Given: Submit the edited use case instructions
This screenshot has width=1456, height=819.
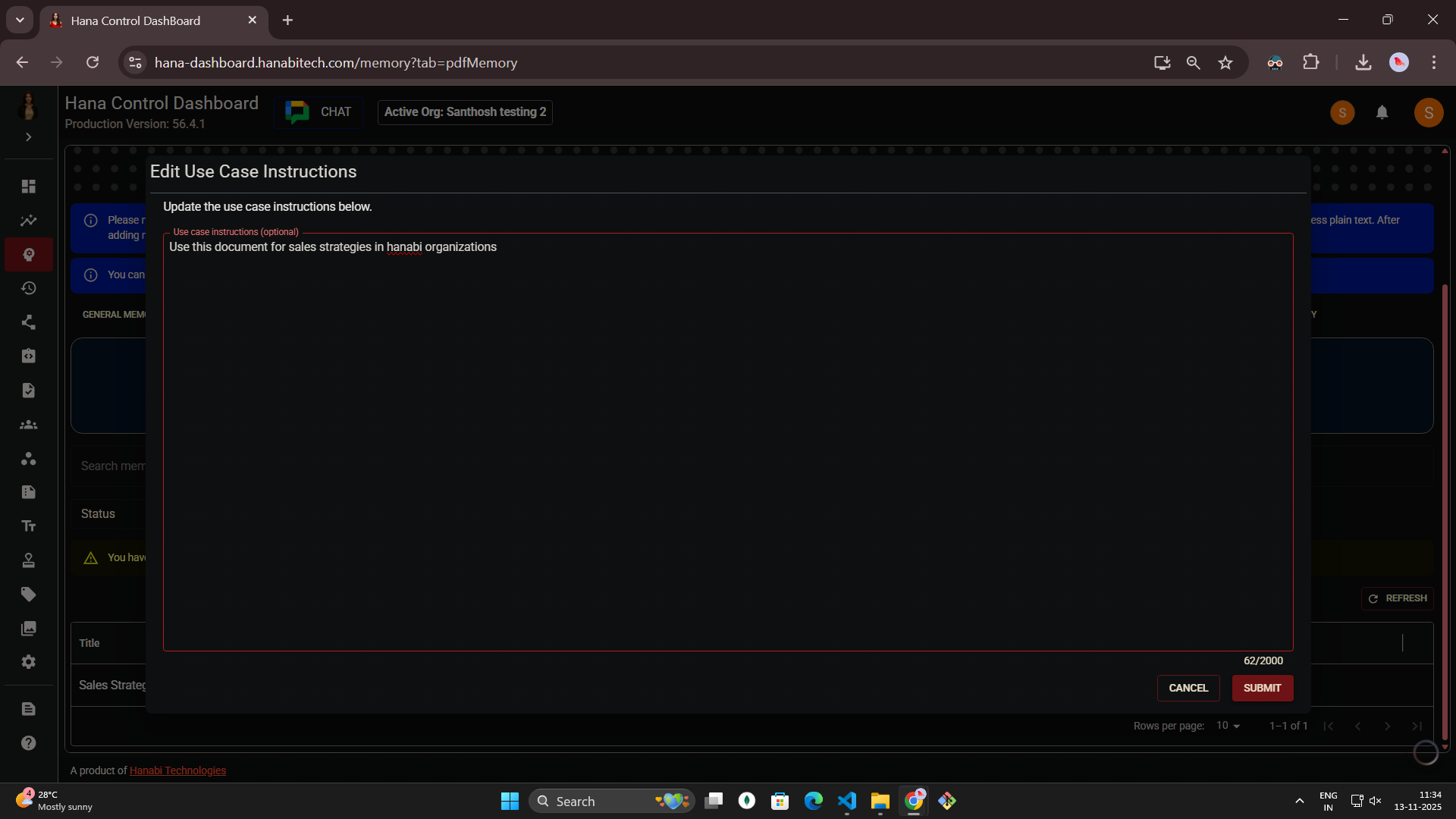Looking at the screenshot, I should pos(1262,688).
